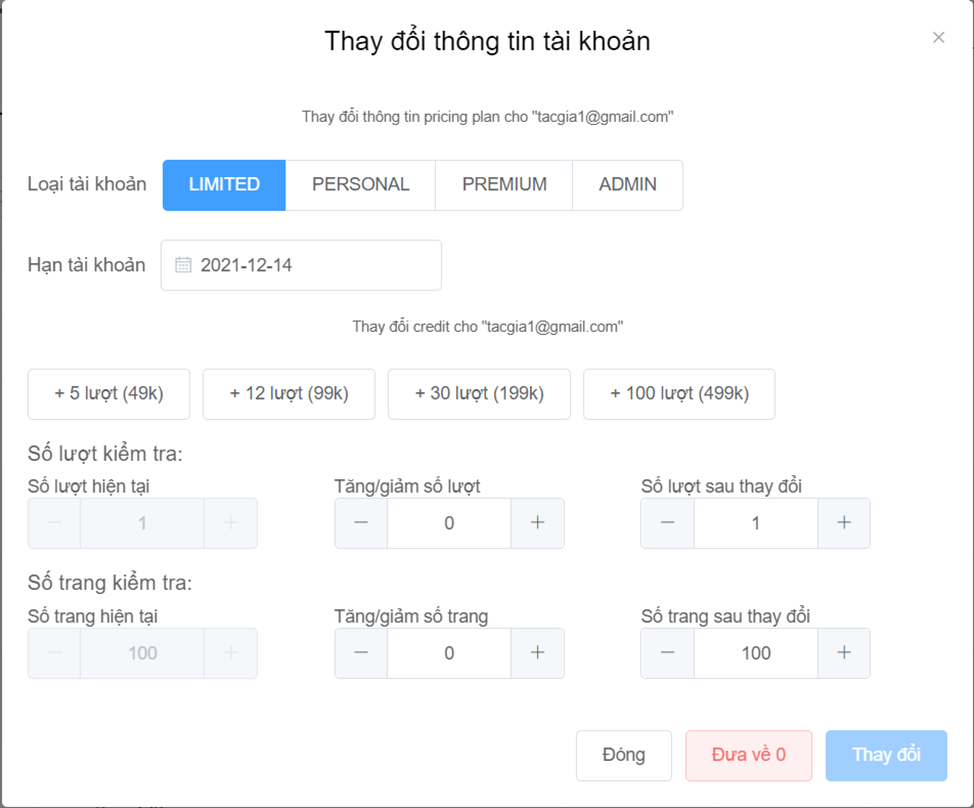Add the + 5 lượt (49k) package

point(109,394)
